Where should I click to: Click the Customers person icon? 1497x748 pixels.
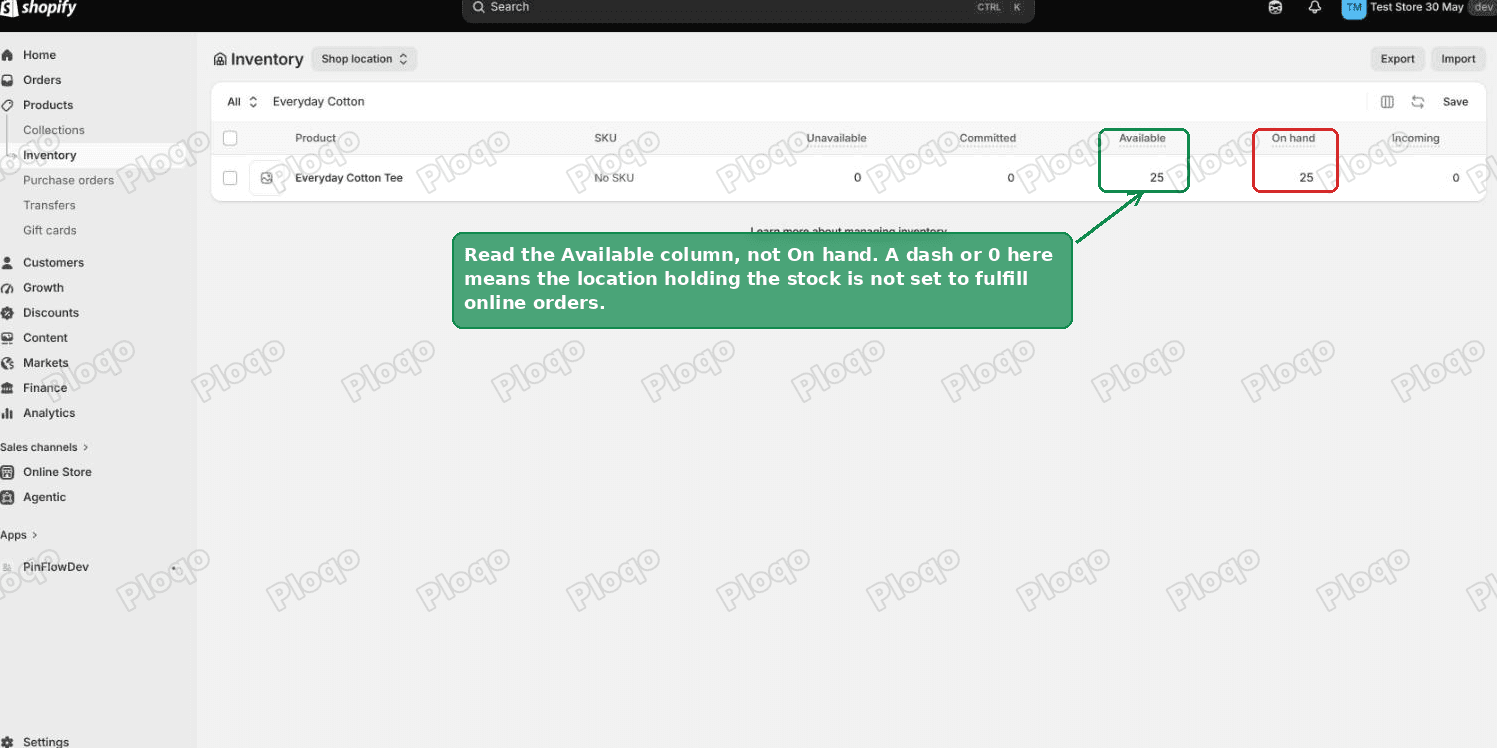(7, 263)
